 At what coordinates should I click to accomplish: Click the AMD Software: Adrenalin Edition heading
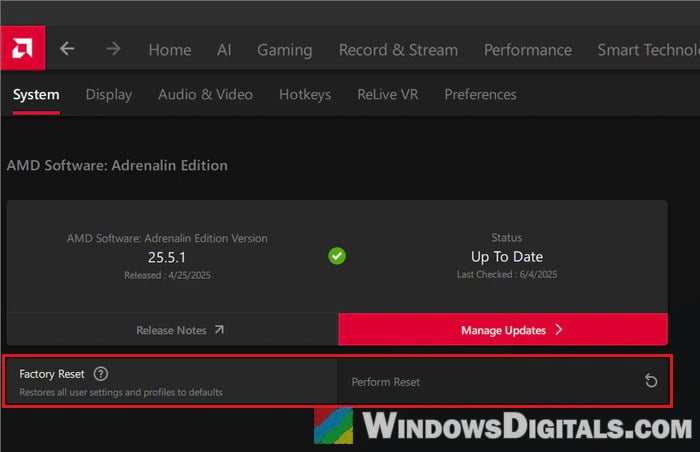(117, 166)
